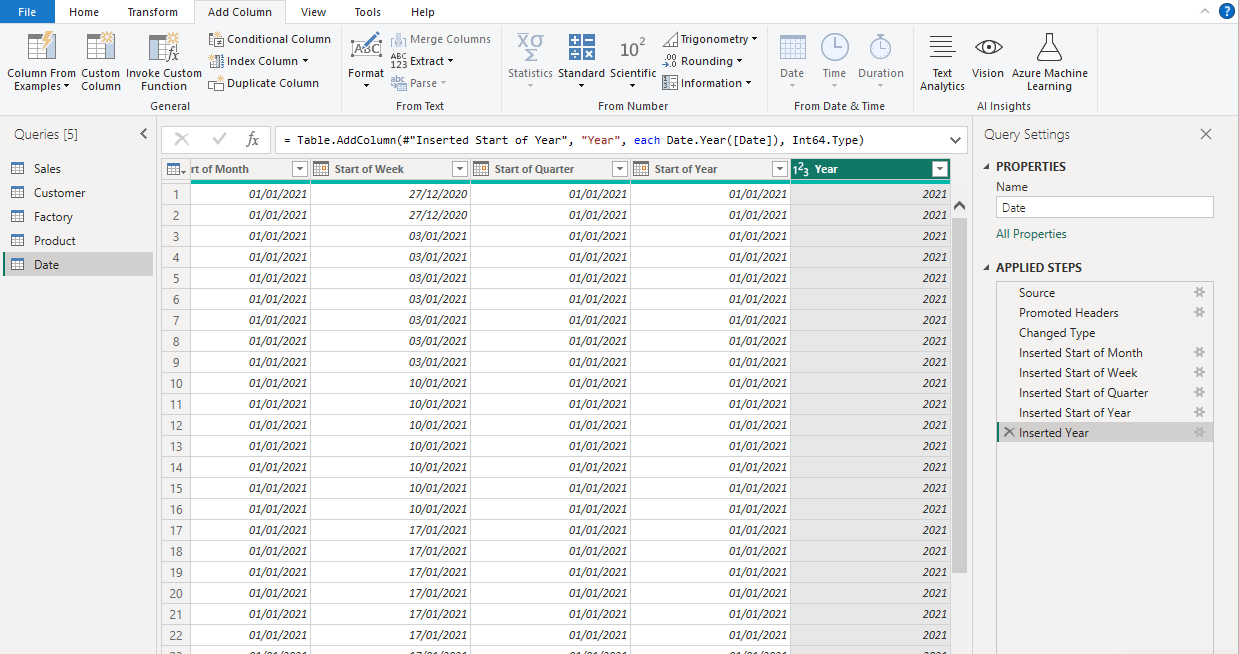Viewport: 1239px width, 654px height.
Task: Click into the formula bar text
Action: tap(610, 140)
